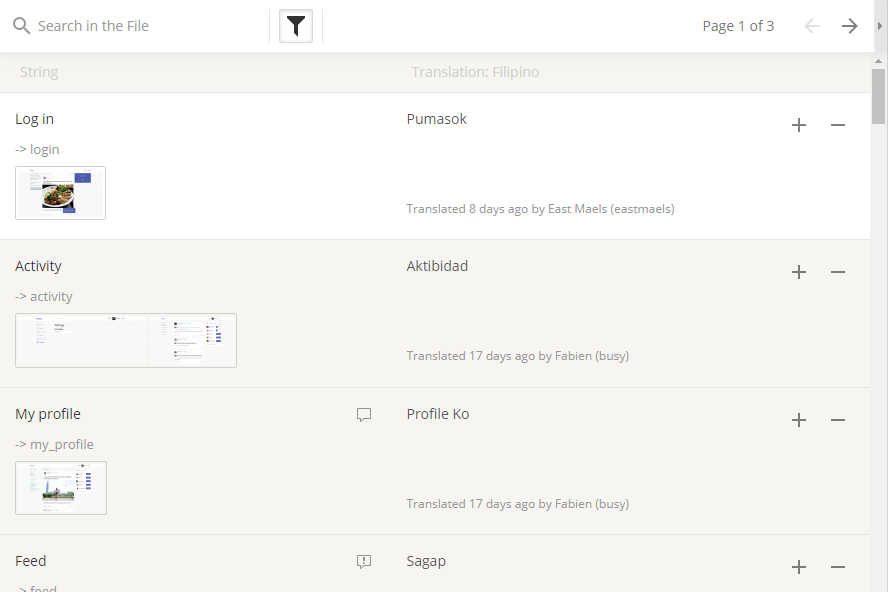
Task: Click in the Search in the File field
Action: (140, 26)
